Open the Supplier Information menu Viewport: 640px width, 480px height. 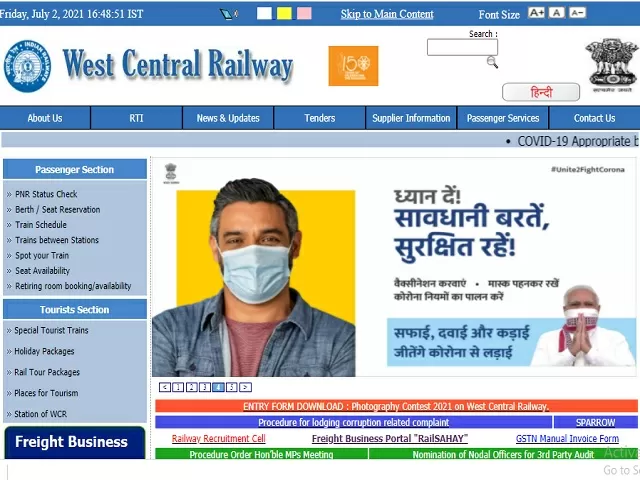pyautogui.click(x=411, y=118)
